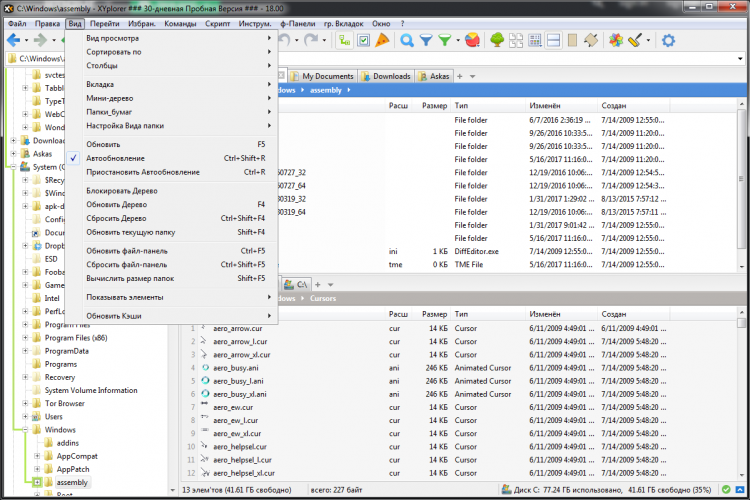Click the blue funnel filter icon
The height and width of the screenshot is (500, 750).
(x=426, y=41)
